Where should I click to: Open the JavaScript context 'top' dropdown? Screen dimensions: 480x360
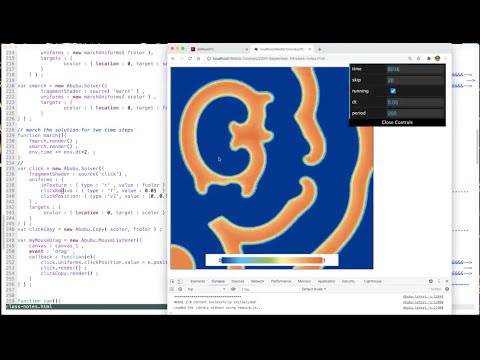coord(207,289)
